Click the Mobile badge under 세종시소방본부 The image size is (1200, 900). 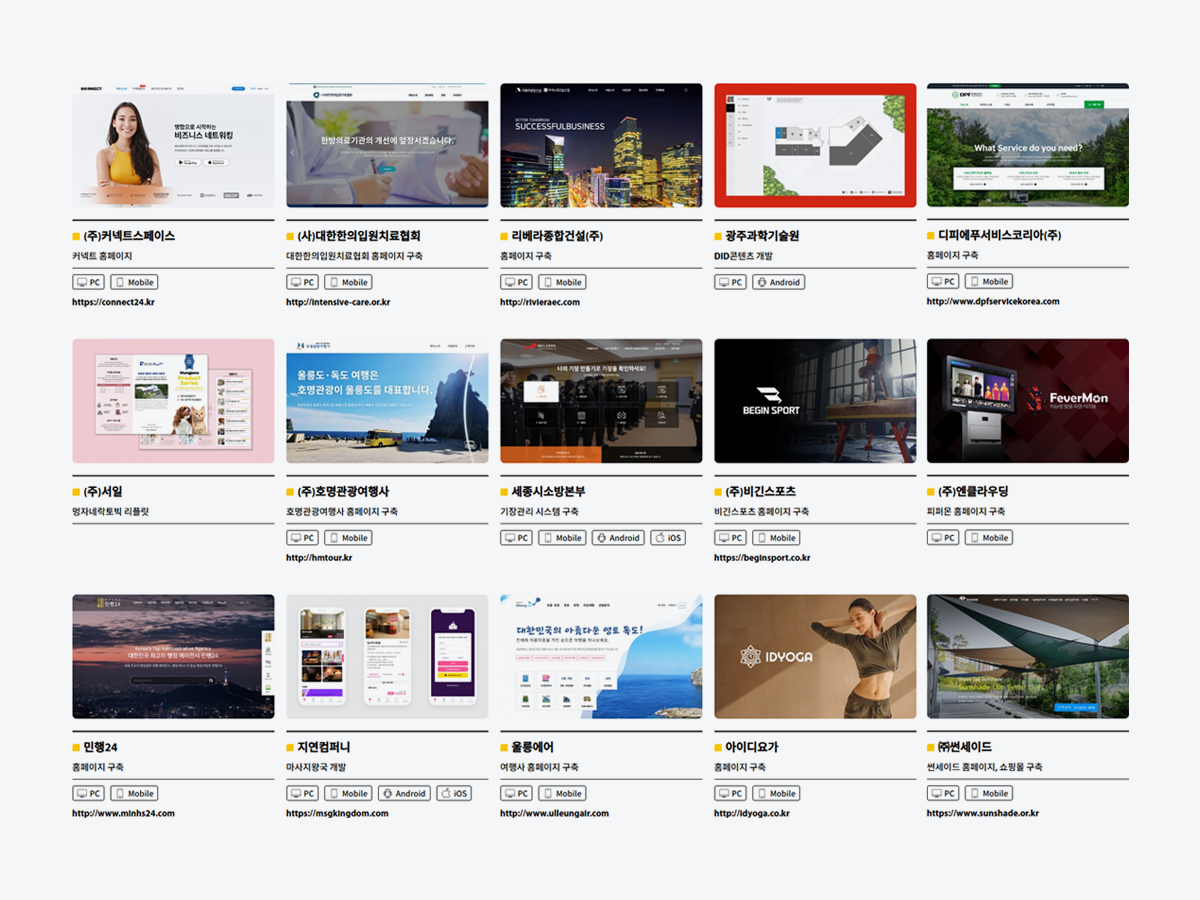point(562,538)
